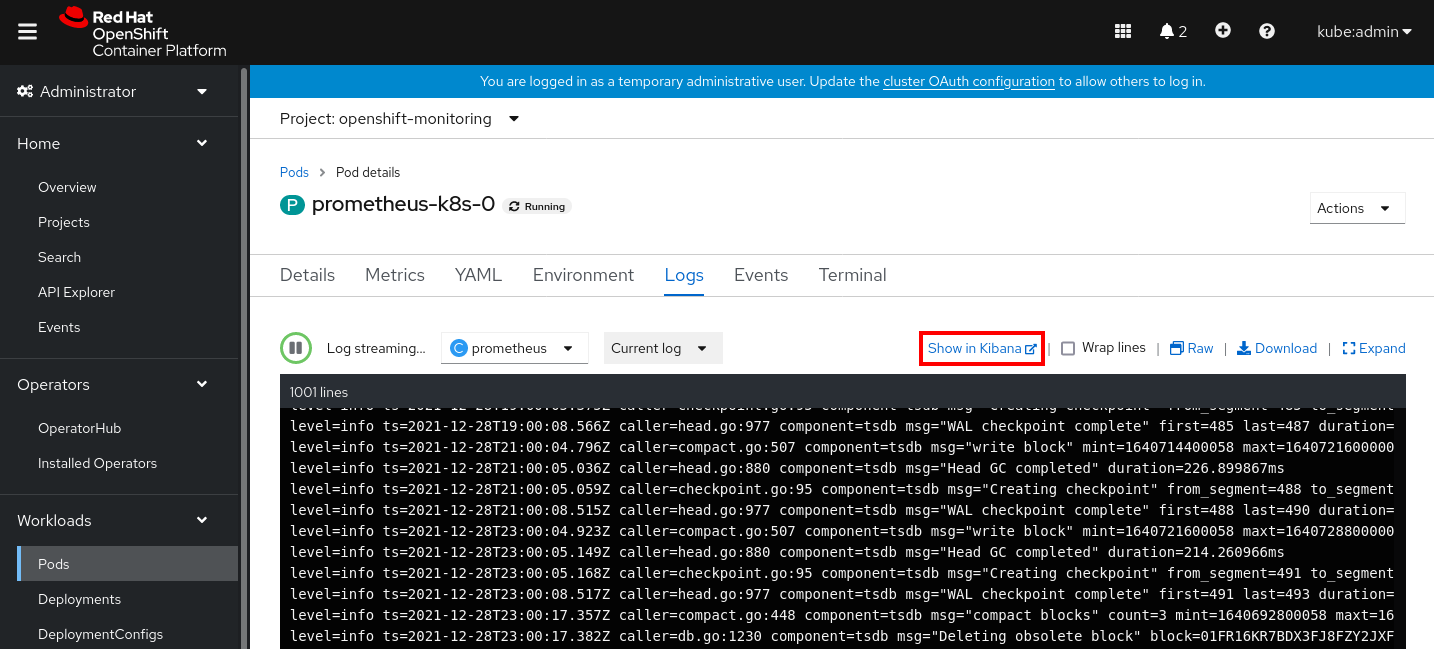The image size is (1434, 649).
Task: Click the Head GC completed duration=226.899867ms line
Action: [787, 468]
